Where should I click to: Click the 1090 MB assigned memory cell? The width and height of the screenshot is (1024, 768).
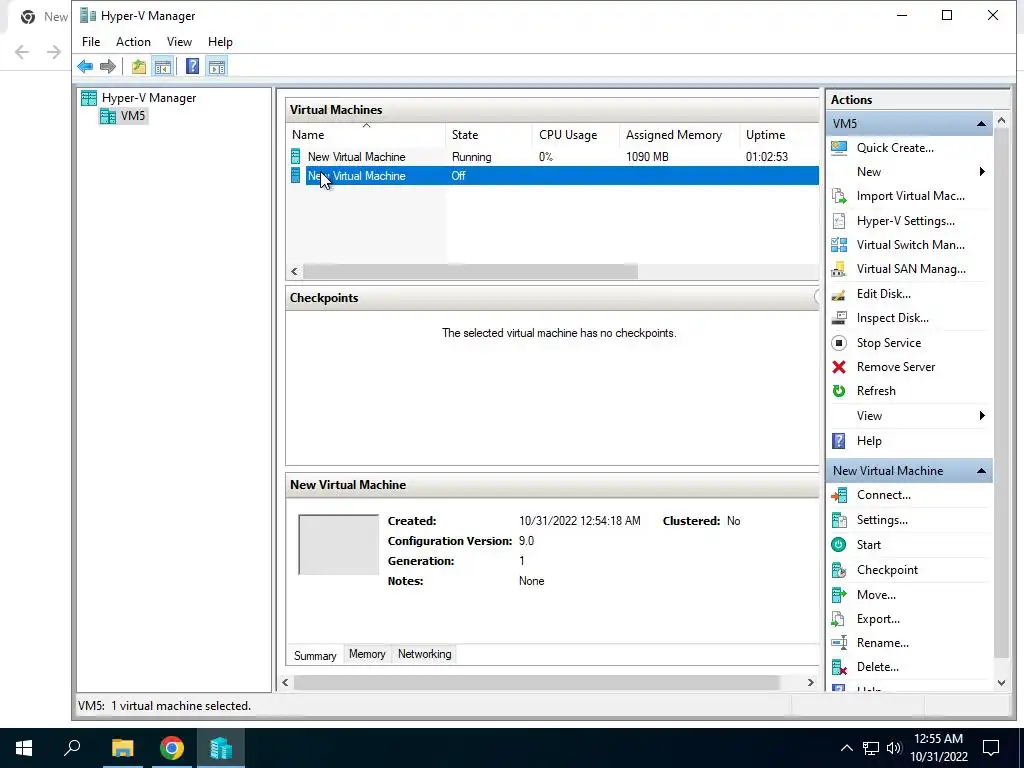[x=647, y=157]
